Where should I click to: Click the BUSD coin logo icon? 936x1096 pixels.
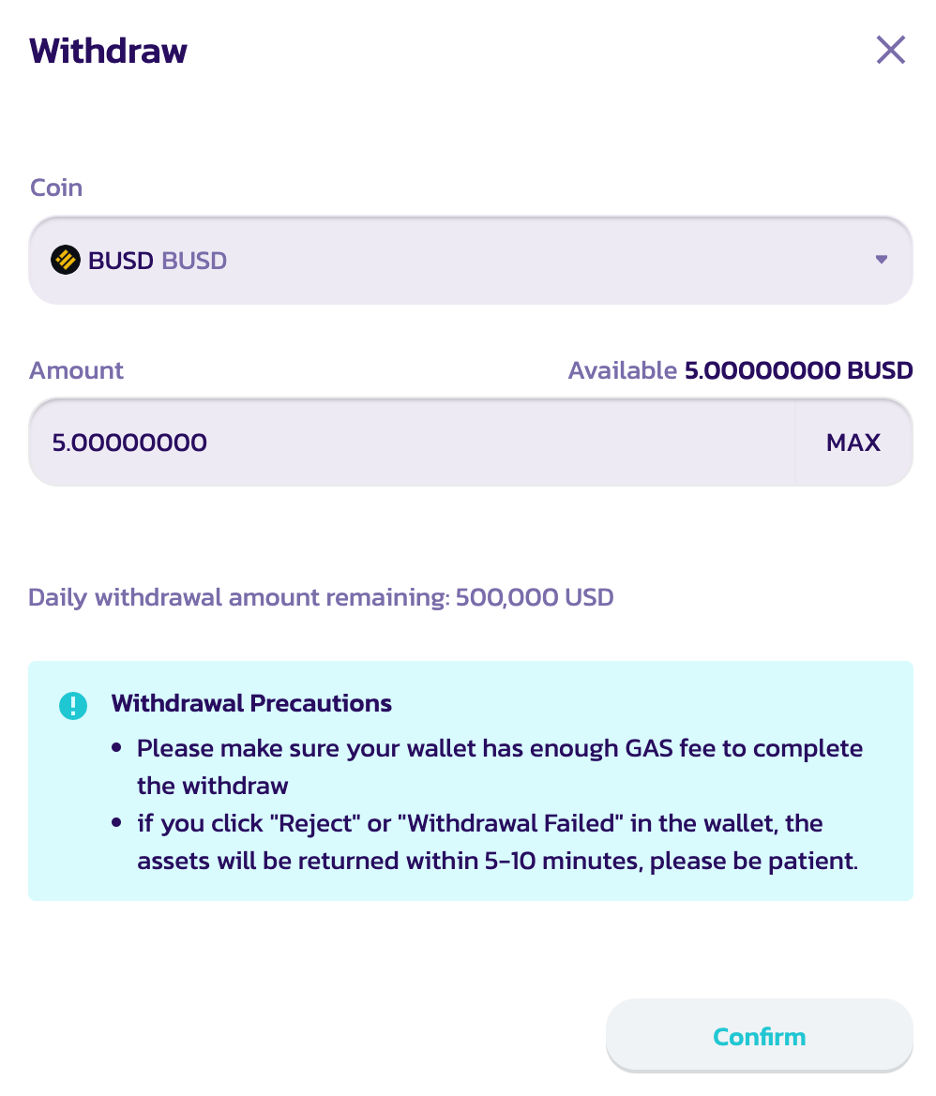(66, 261)
